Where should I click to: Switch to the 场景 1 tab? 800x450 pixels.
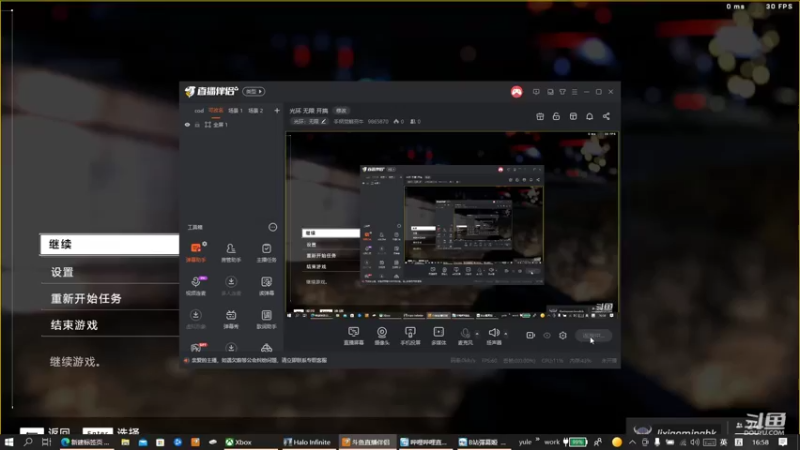point(235,111)
